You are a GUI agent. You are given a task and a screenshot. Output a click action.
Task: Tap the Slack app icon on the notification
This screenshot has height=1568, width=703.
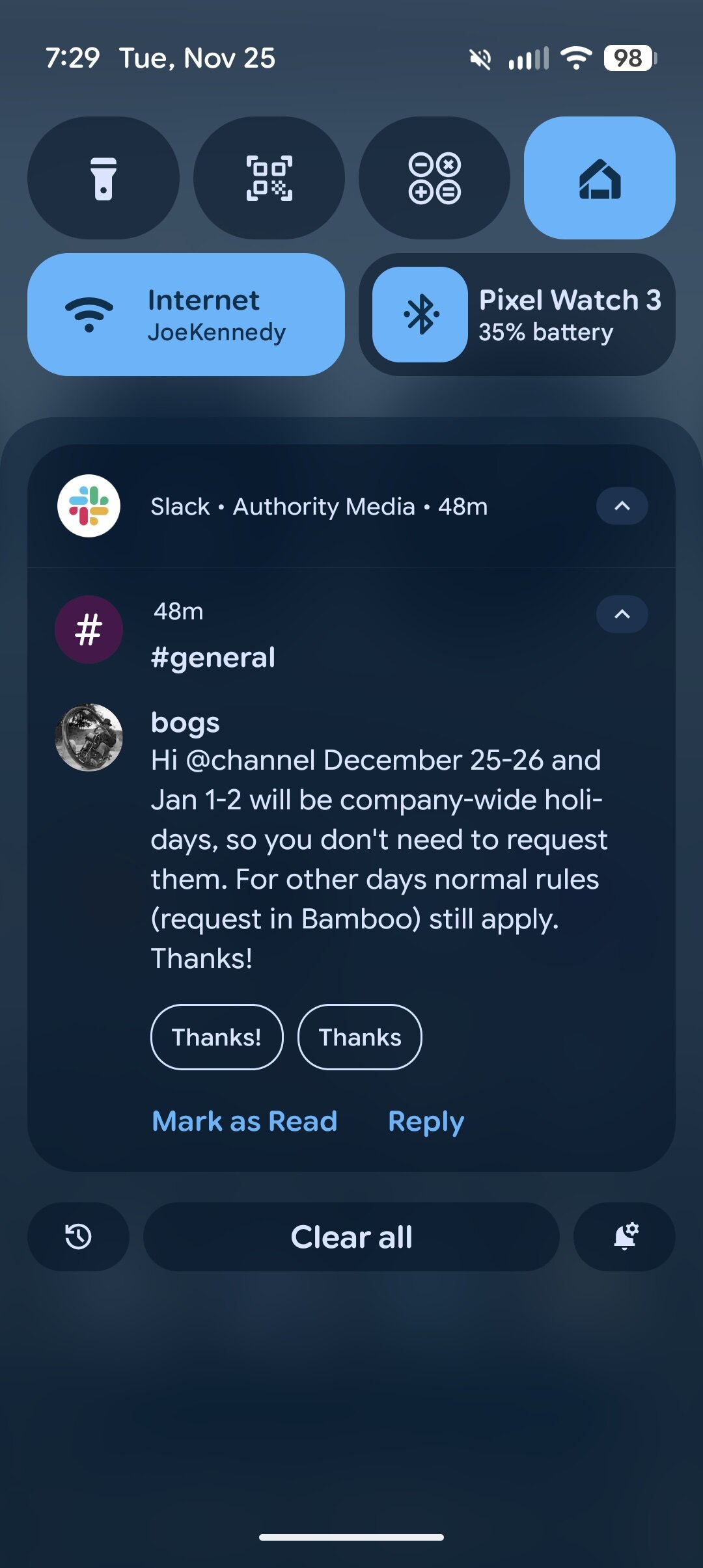click(89, 507)
